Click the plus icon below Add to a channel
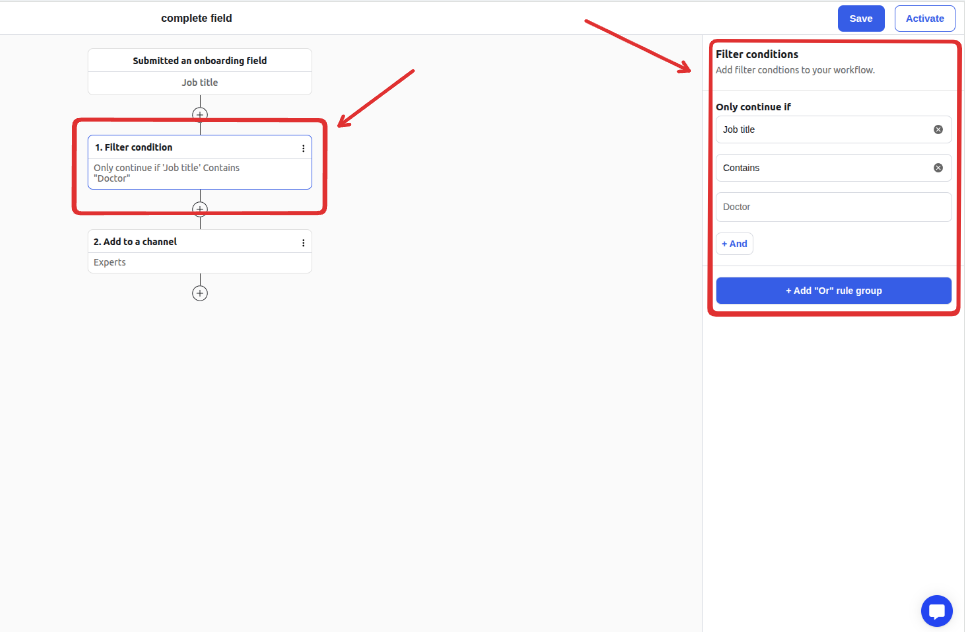The width and height of the screenshot is (965, 632). coord(200,293)
